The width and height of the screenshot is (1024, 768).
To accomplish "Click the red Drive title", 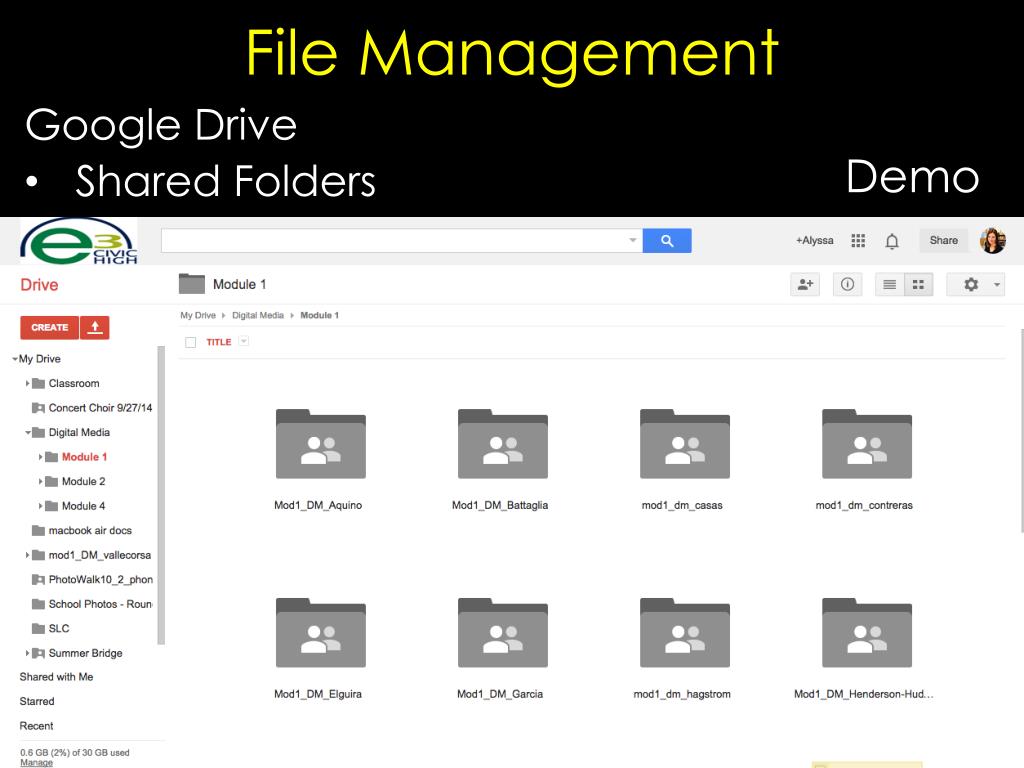I will pos(39,285).
